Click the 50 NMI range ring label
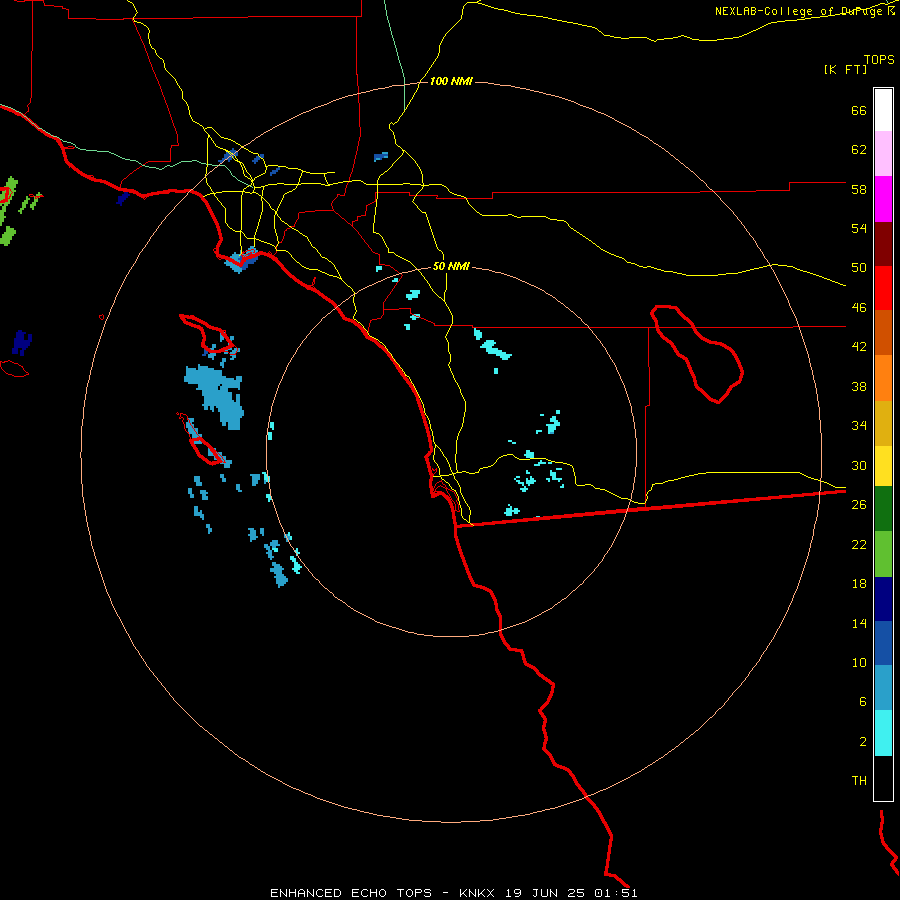 pyautogui.click(x=451, y=266)
